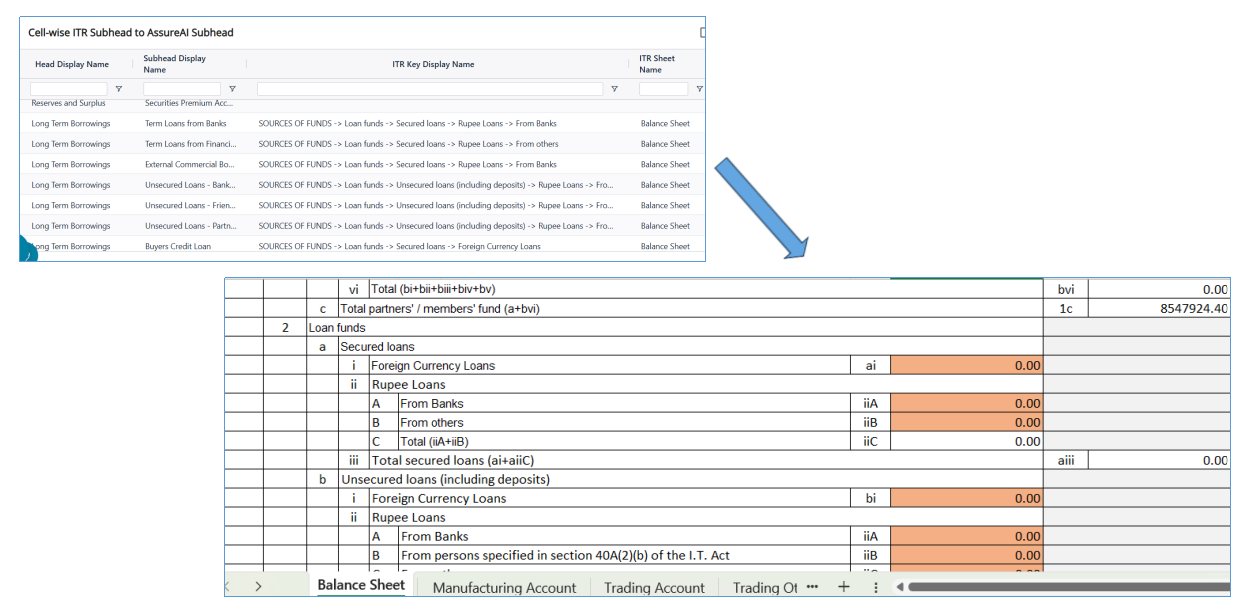Select the 'Buyers Credit Loan' cell
Viewport: 1252px width, 609px height.
(178, 246)
